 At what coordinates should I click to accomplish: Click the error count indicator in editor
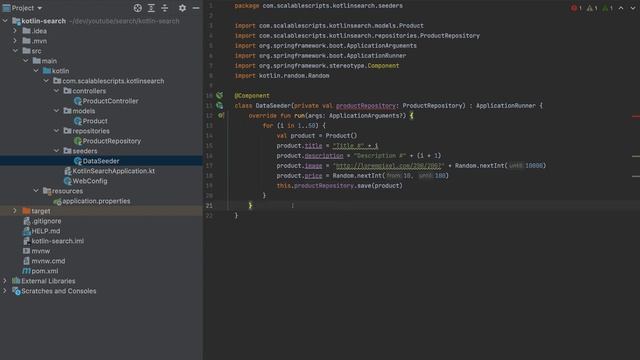576,8
